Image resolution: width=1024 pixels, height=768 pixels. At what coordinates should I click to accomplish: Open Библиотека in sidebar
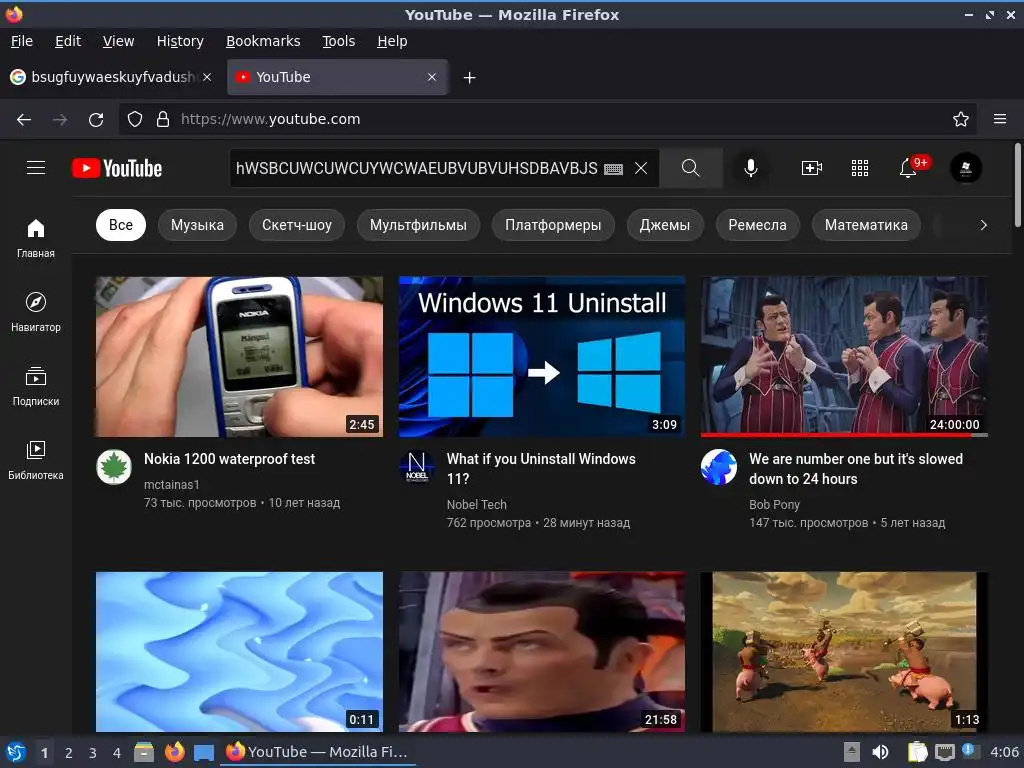[36, 460]
